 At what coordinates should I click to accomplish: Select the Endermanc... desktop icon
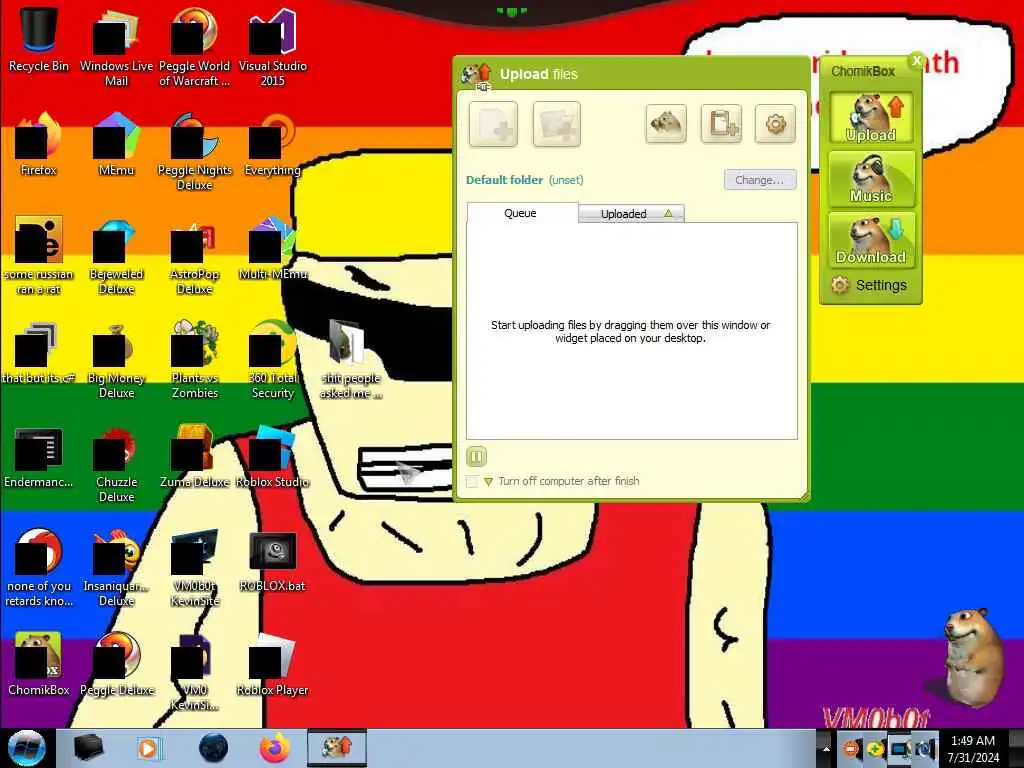[x=39, y=457]
